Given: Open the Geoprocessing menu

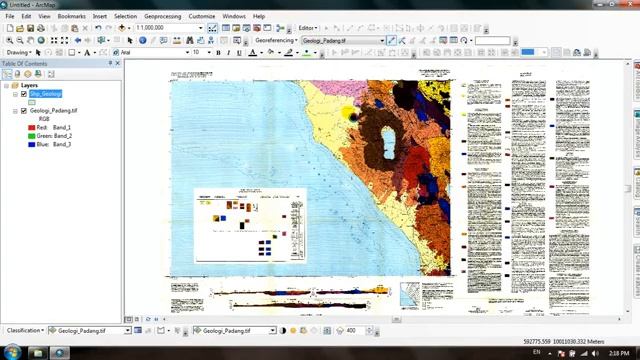Looking at the screenshot, I should tap(162, 16).
